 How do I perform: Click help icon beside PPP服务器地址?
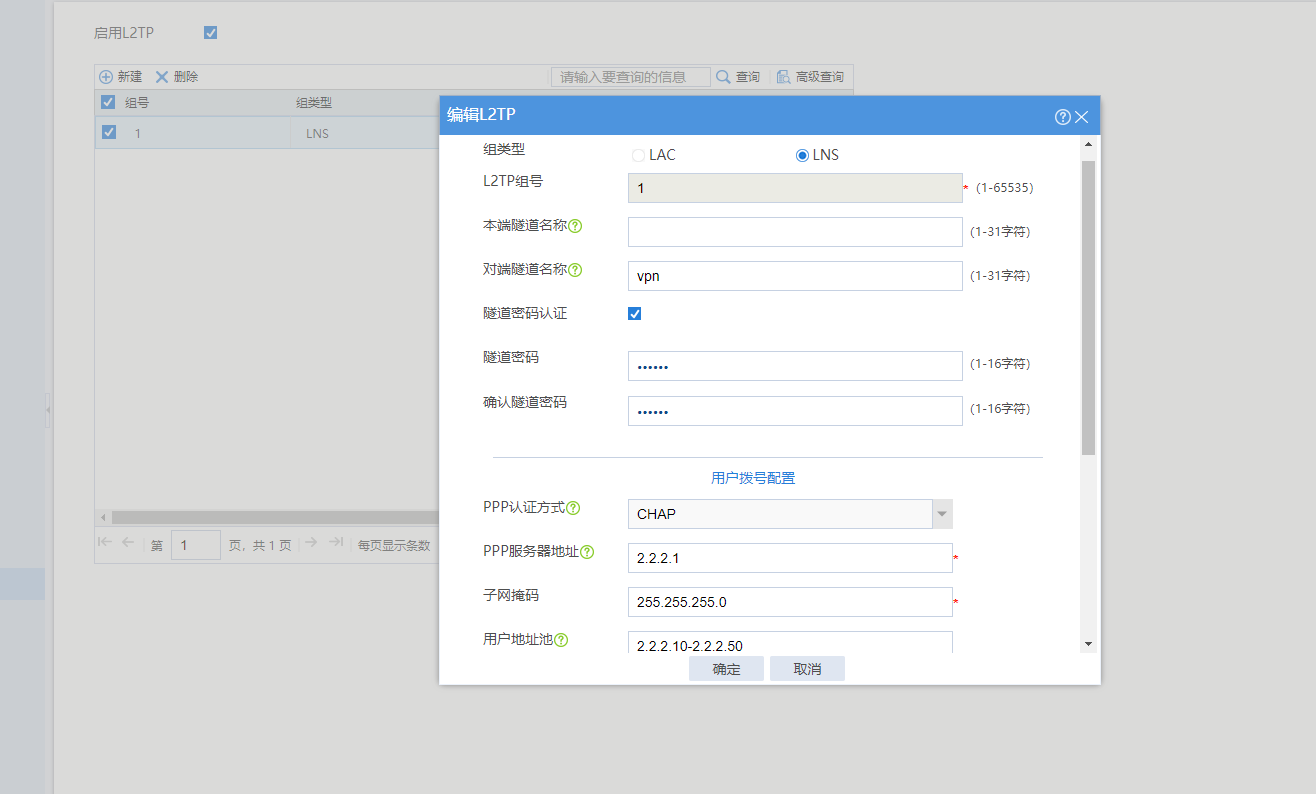pos(587,552)
